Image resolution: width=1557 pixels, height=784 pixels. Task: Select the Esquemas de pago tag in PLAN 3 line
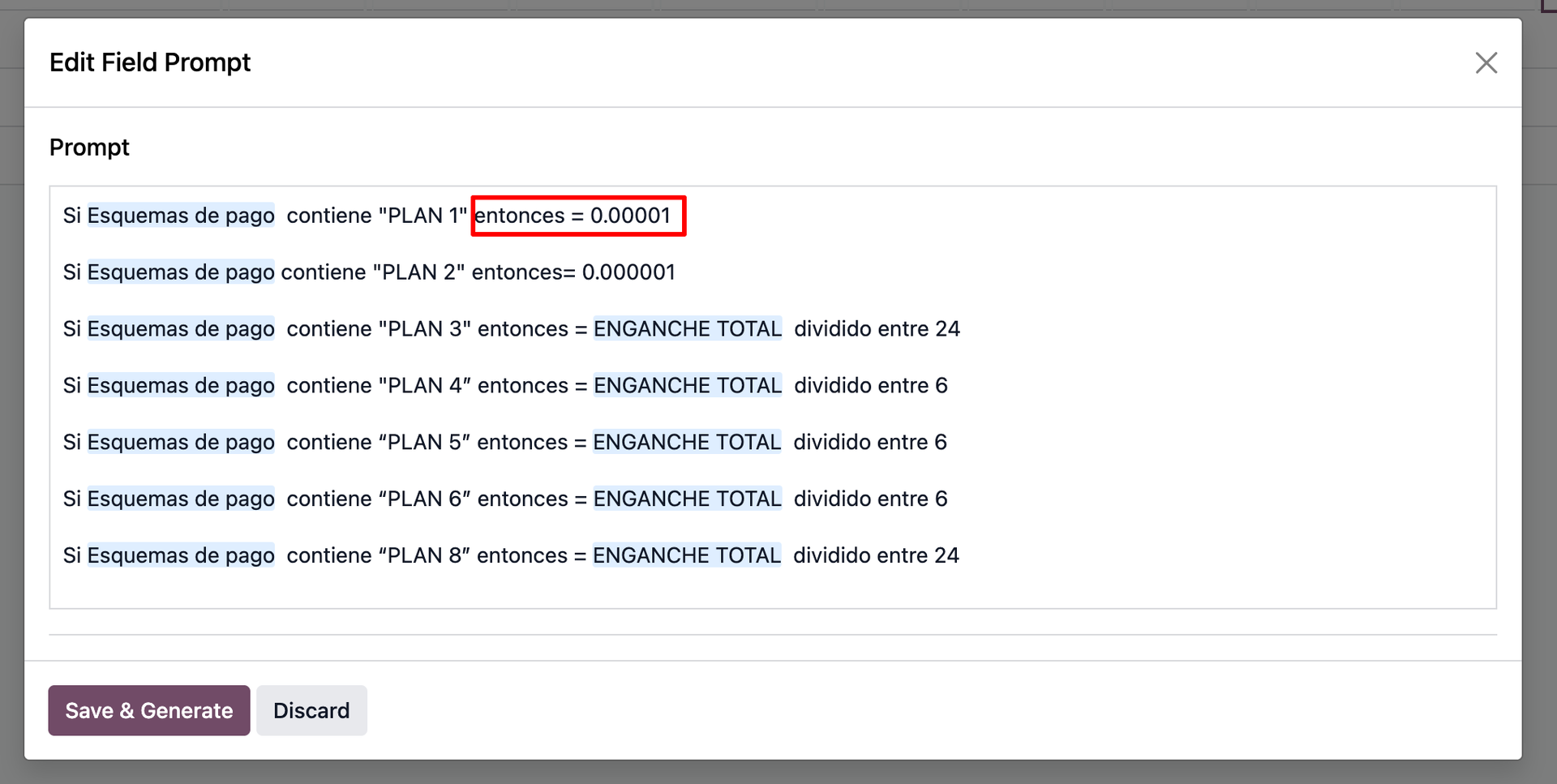tap(181, 329)
